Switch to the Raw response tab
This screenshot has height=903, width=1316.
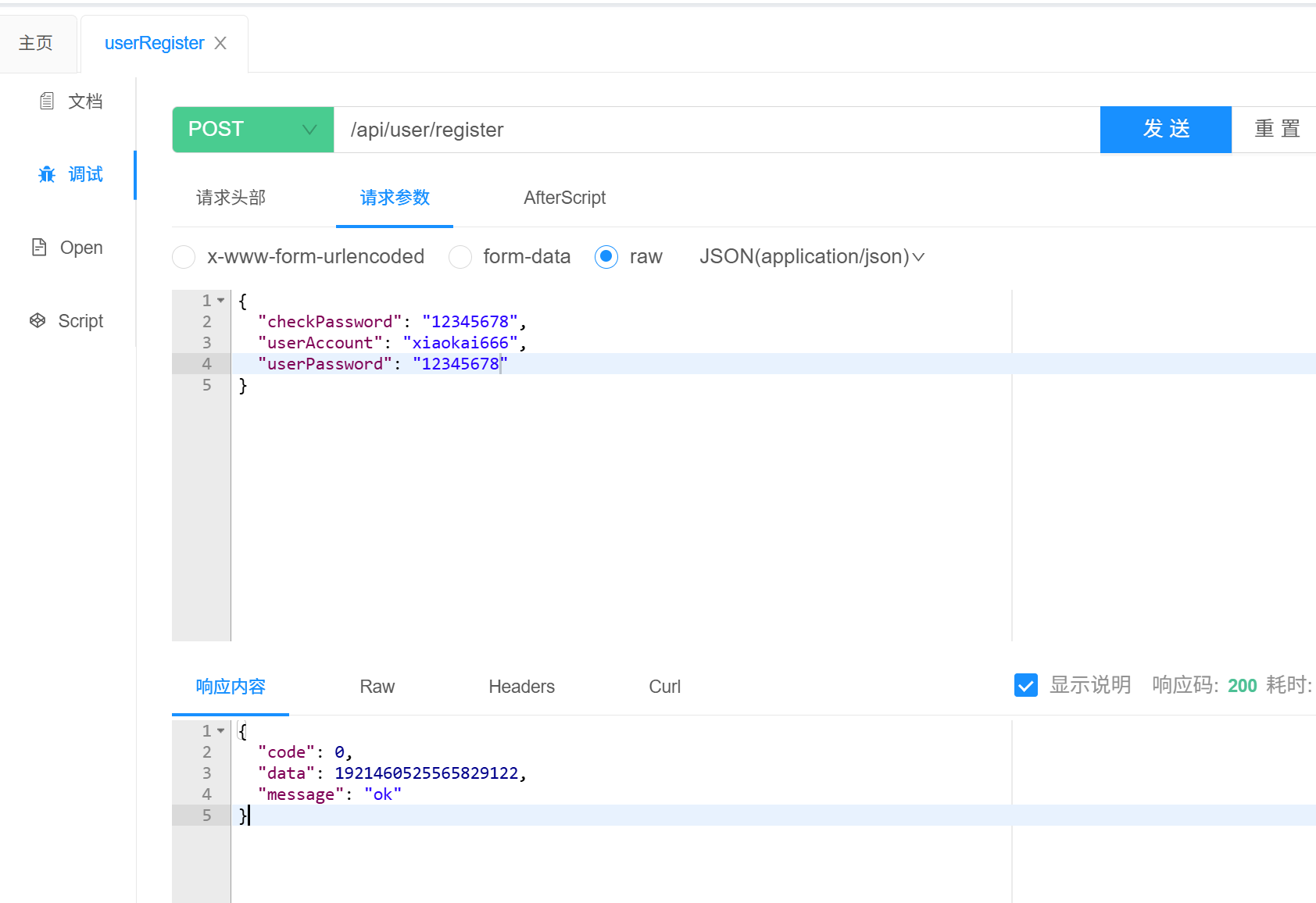coord(377,687)
